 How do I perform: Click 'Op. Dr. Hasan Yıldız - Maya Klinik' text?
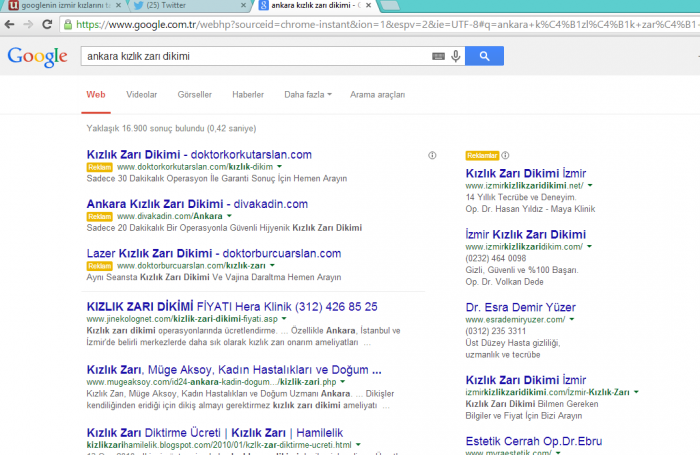click(x=530, y=209)
